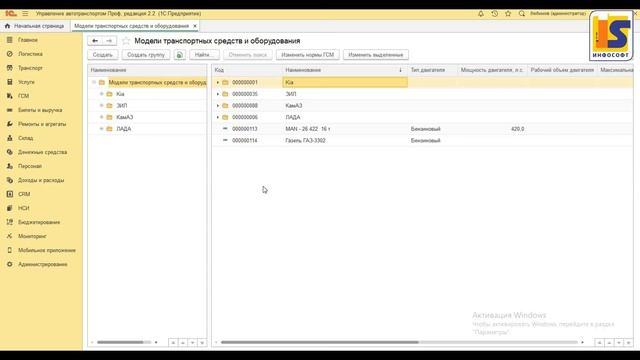Open НСИ section in sidebar
The image size is (640, 360).
23,208
